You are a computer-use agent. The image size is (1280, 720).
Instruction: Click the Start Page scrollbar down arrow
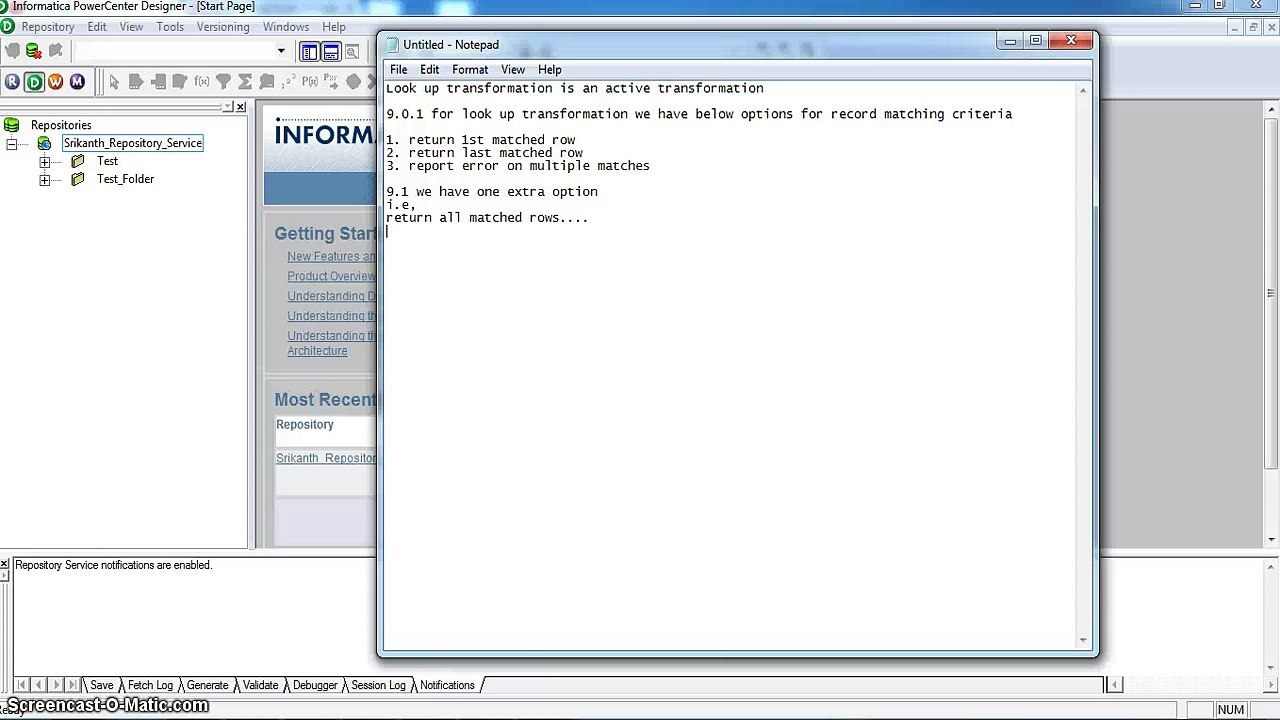[1271, 540]
